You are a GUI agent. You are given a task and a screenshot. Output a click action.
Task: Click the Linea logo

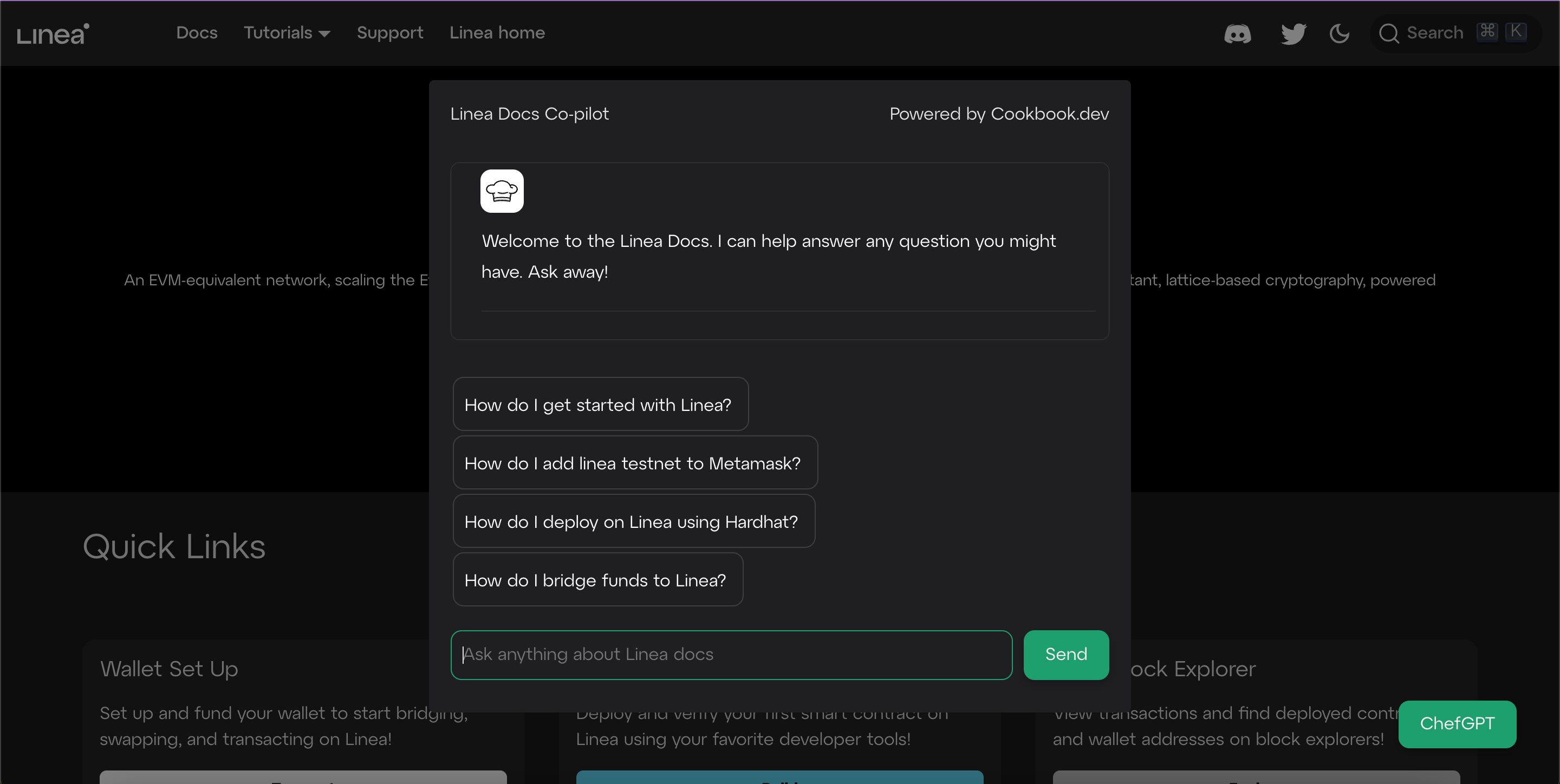tap(53, 34)
